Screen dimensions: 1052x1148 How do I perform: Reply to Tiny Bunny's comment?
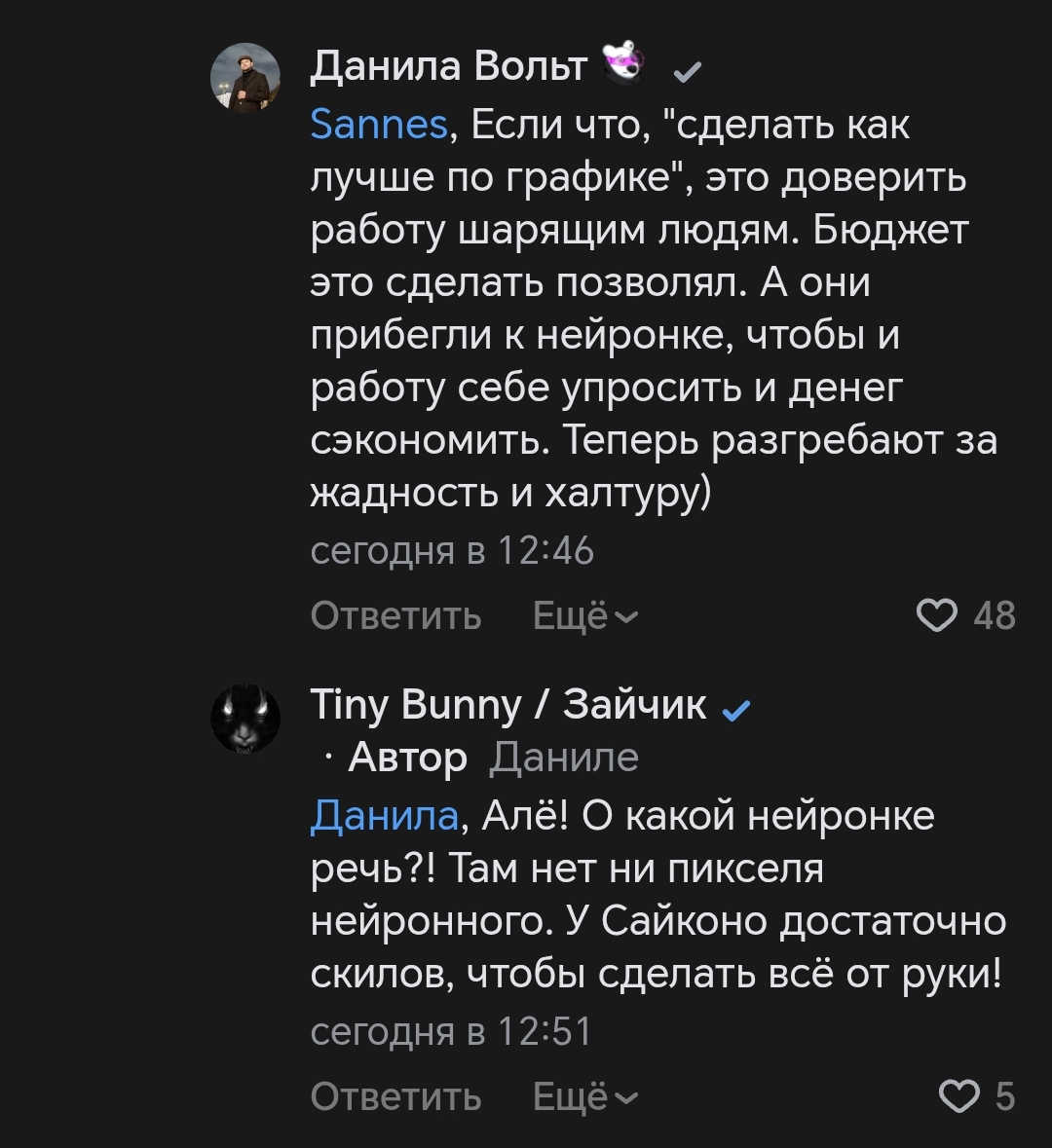pyautogui.click(x=395, y=1096)
